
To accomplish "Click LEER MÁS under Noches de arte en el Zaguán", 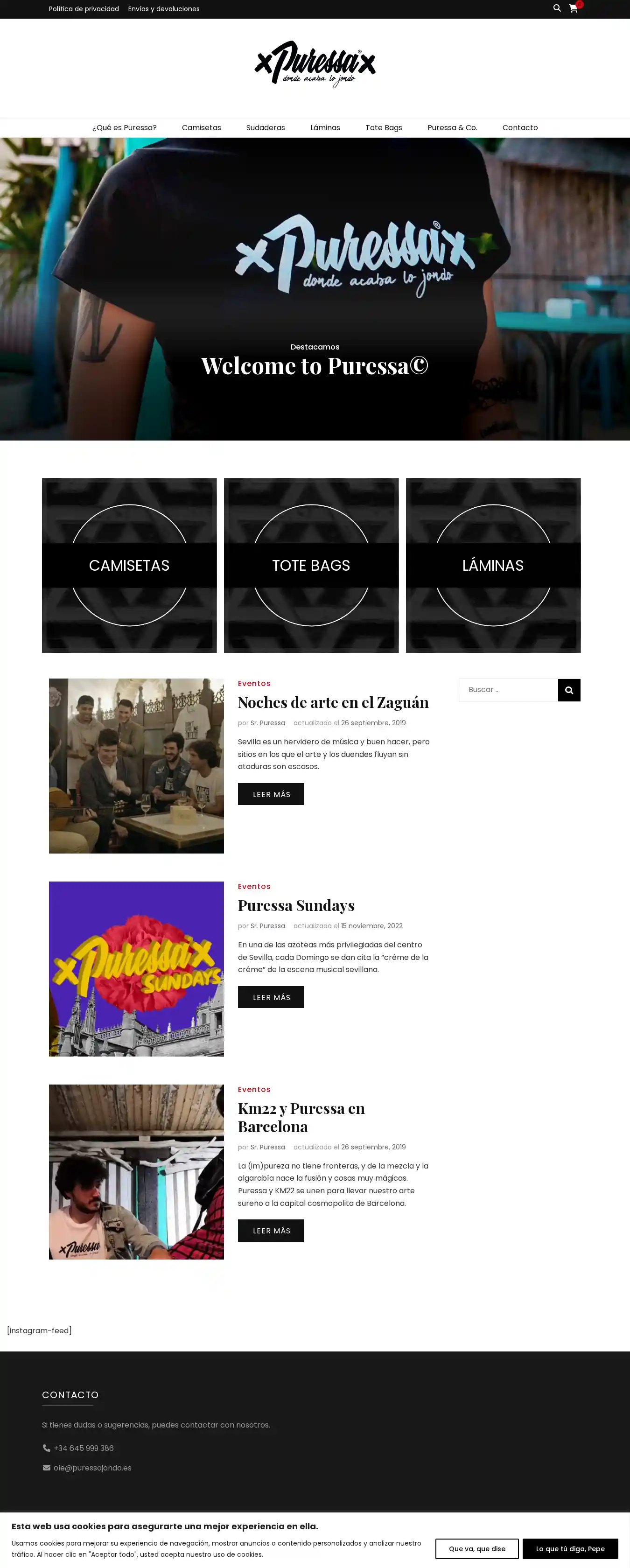I will coord(271,794).
